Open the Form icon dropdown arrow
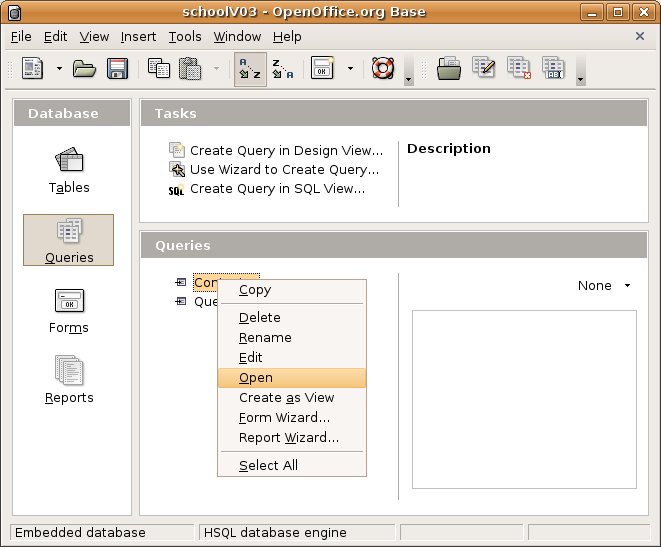The image size is (661, 547). tap(350, 69)
